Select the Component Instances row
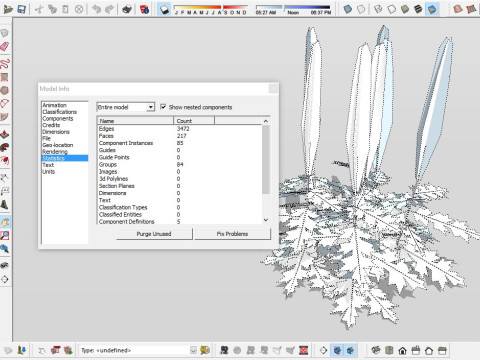Image resolution: width=480 pixels, height=360 pixels. click(179, 143)
